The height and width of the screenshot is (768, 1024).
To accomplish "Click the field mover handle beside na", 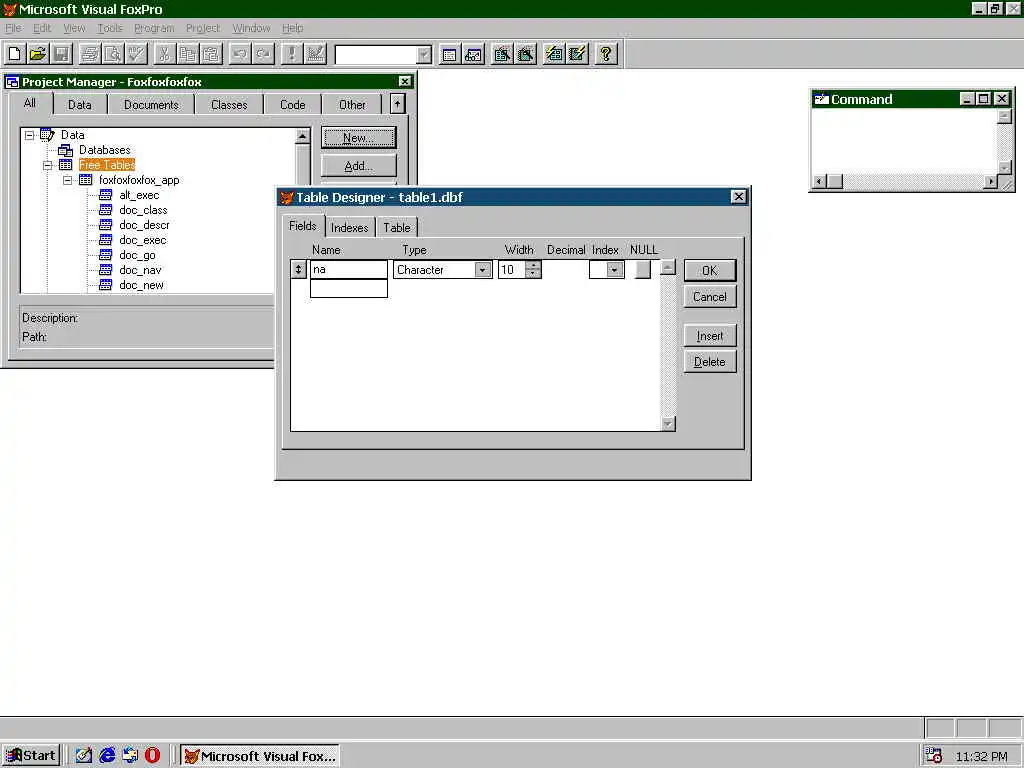I will pos(298,269).
